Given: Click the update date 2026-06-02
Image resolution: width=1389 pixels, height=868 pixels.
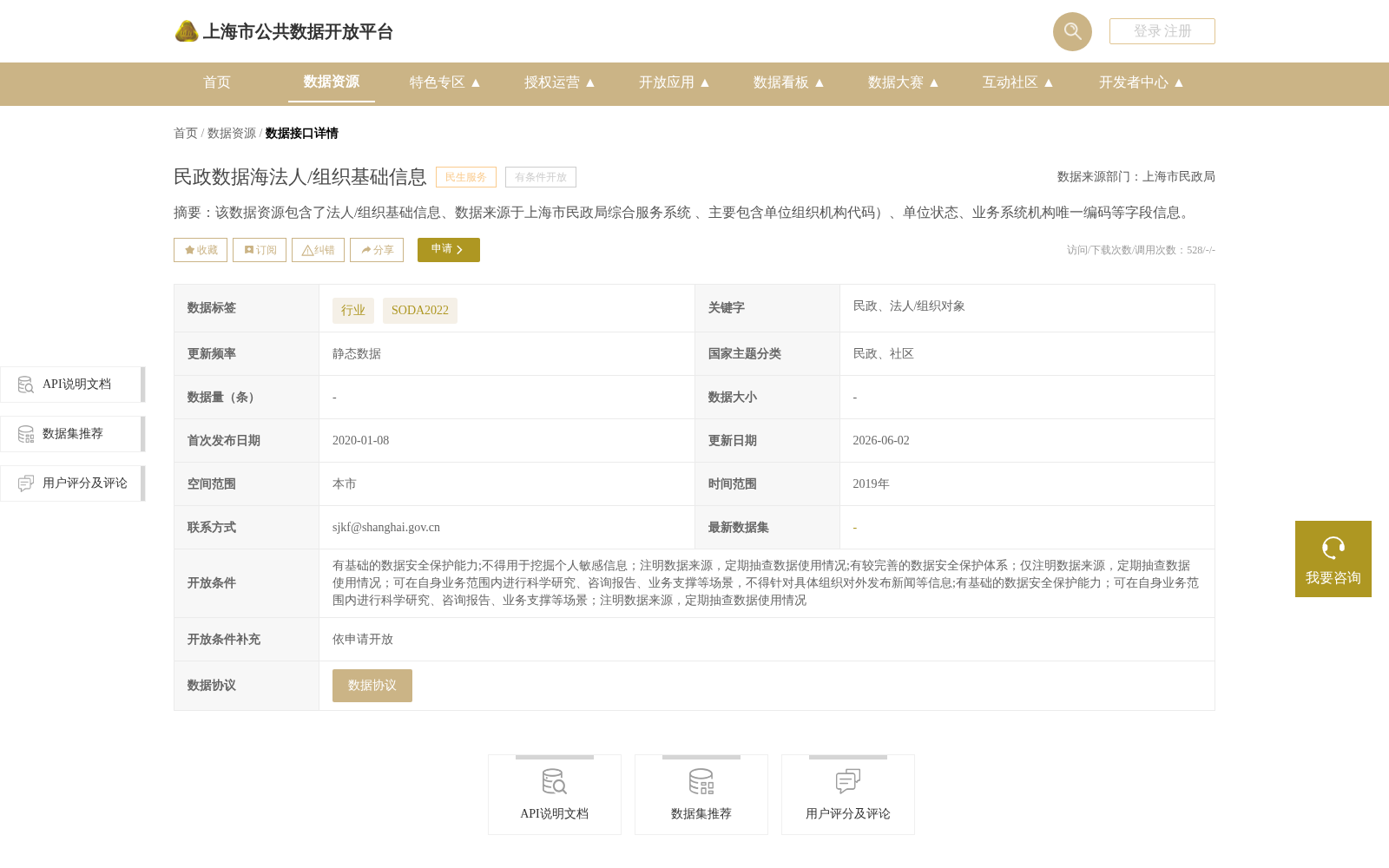Looking at the screenshot, I should coord(881,440).
